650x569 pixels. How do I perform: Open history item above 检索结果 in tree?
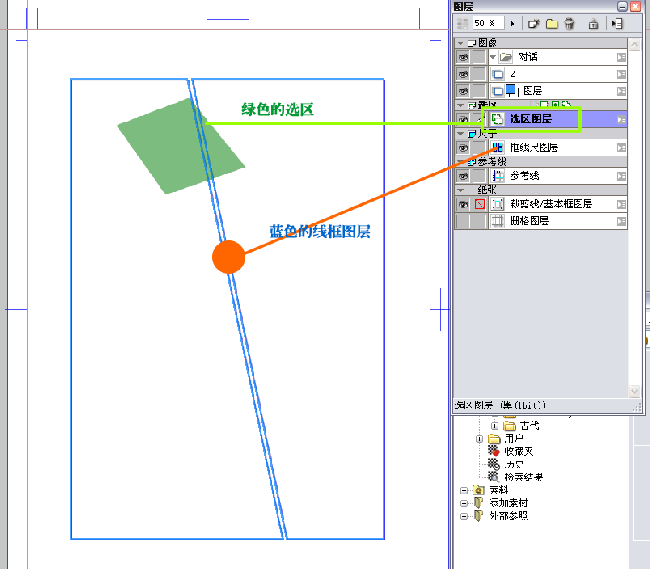(x=514, y=464)
